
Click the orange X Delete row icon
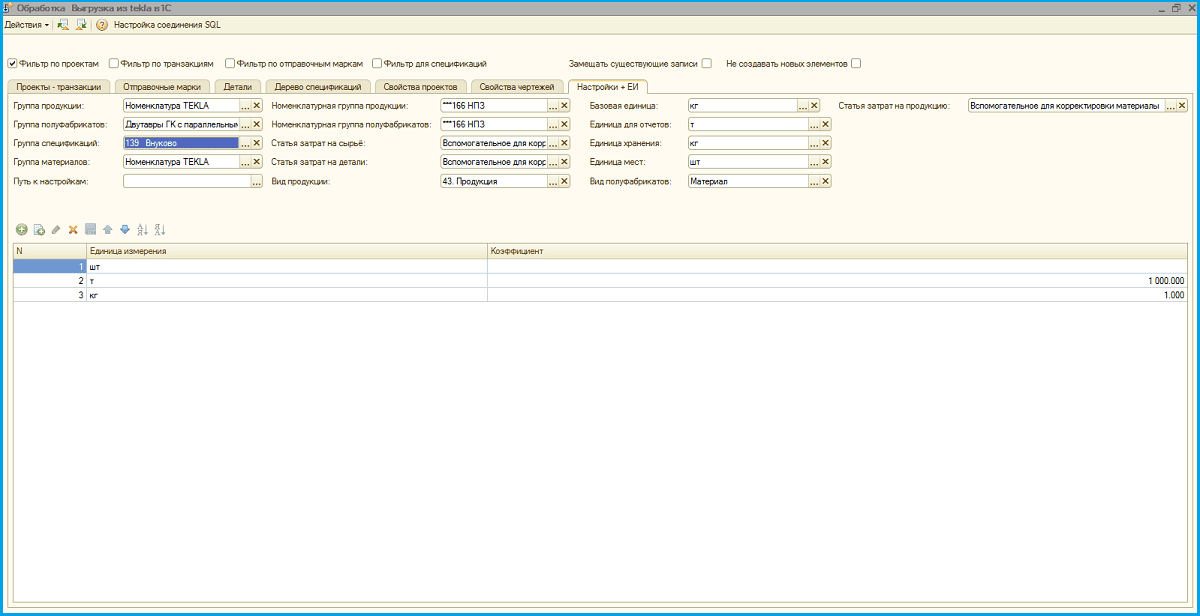pyautogui.click(x=73, y=229)
